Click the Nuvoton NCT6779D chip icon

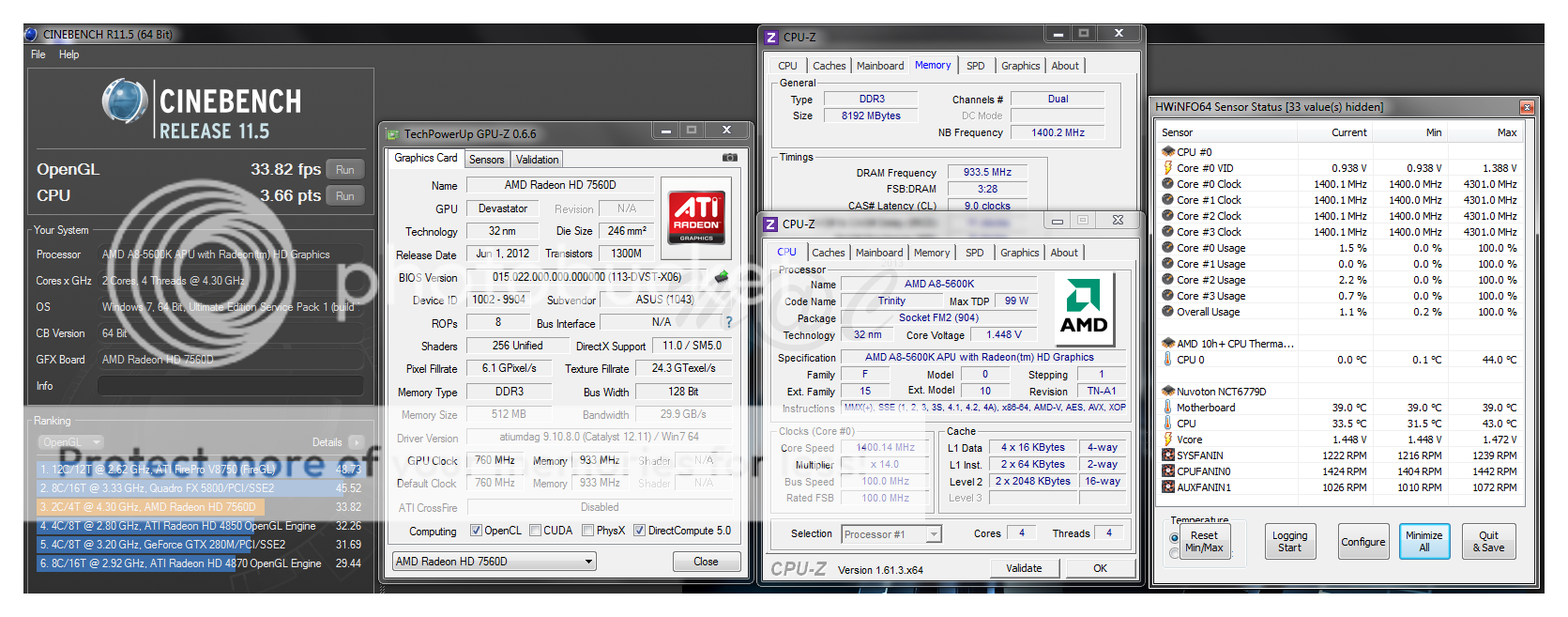tap(1168, 392)
